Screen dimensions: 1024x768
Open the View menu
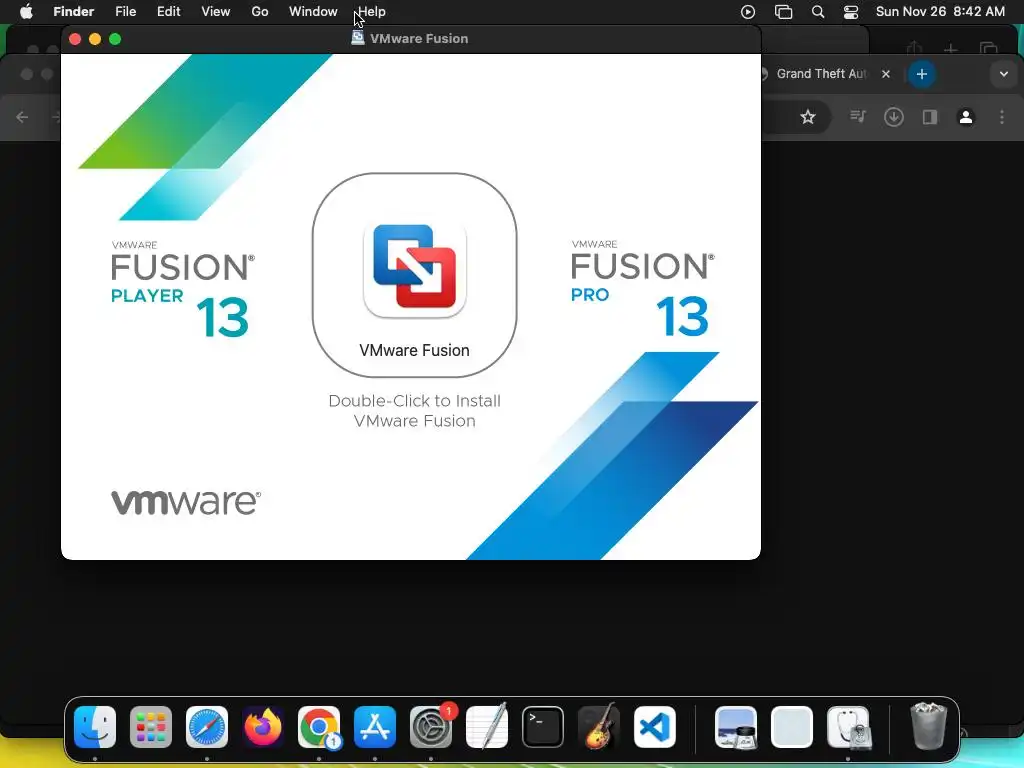pos(216,11)
